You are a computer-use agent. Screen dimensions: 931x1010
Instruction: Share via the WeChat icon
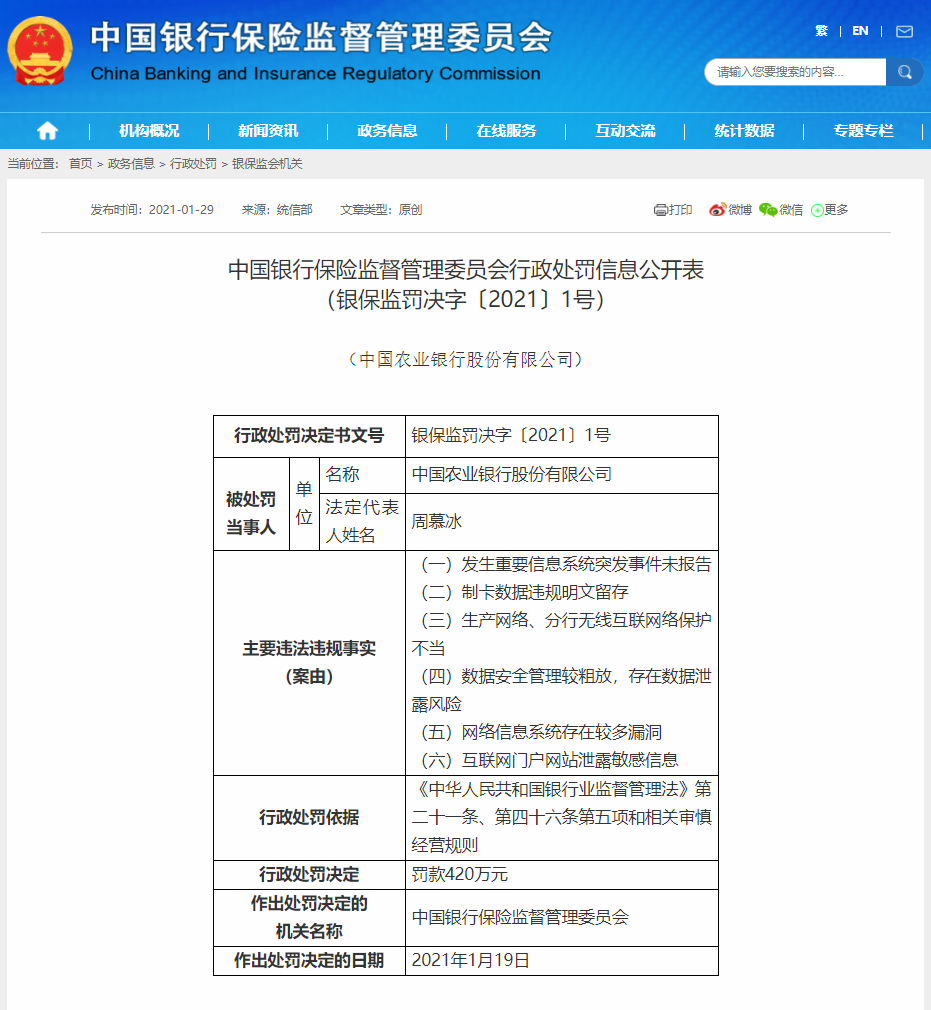768,210
